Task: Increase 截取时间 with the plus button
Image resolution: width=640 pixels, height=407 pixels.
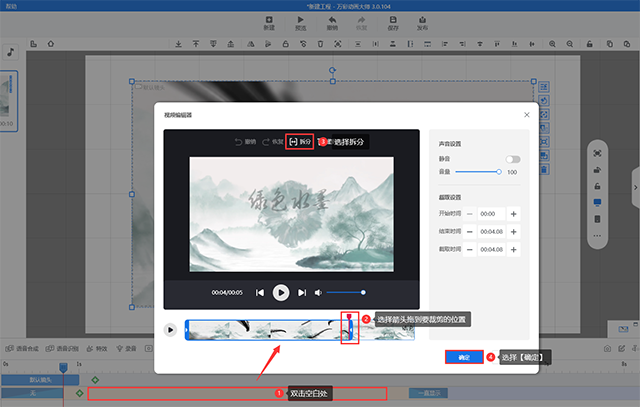Action: coord(514,249)
